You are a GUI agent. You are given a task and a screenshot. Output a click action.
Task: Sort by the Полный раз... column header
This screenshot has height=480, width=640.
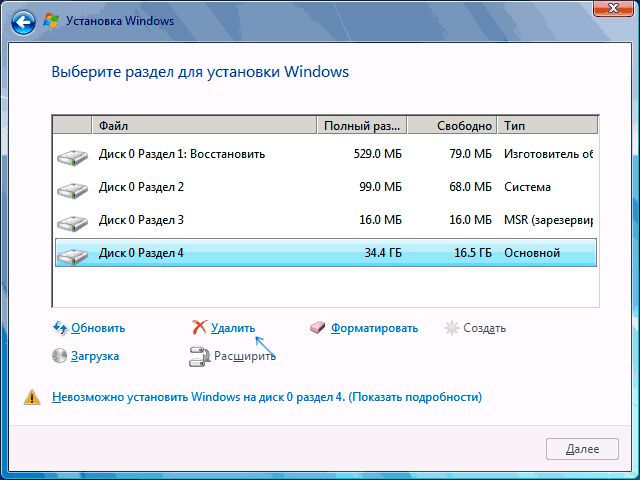click(x=362, y=125)
